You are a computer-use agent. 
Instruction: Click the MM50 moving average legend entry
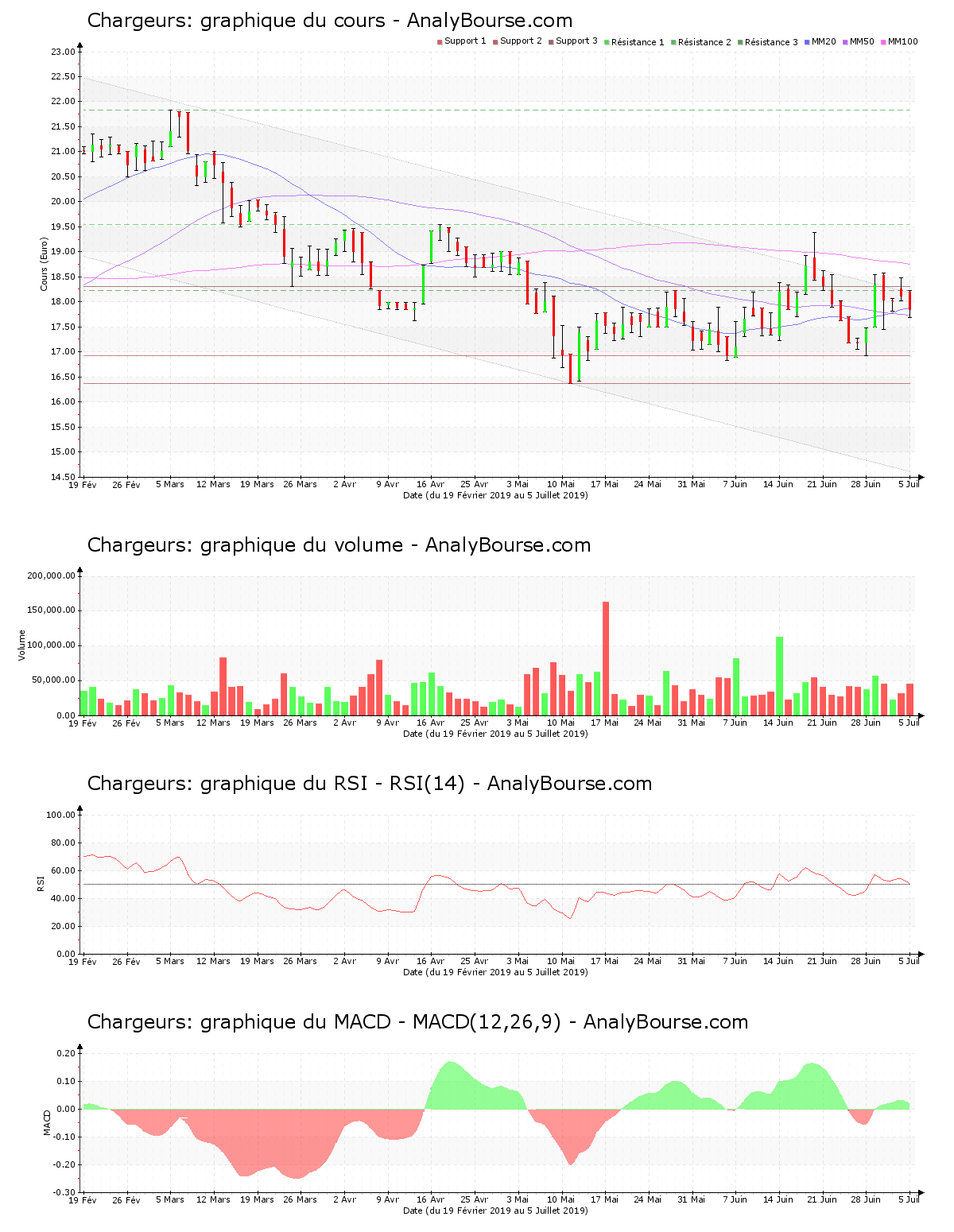(859, 41)
